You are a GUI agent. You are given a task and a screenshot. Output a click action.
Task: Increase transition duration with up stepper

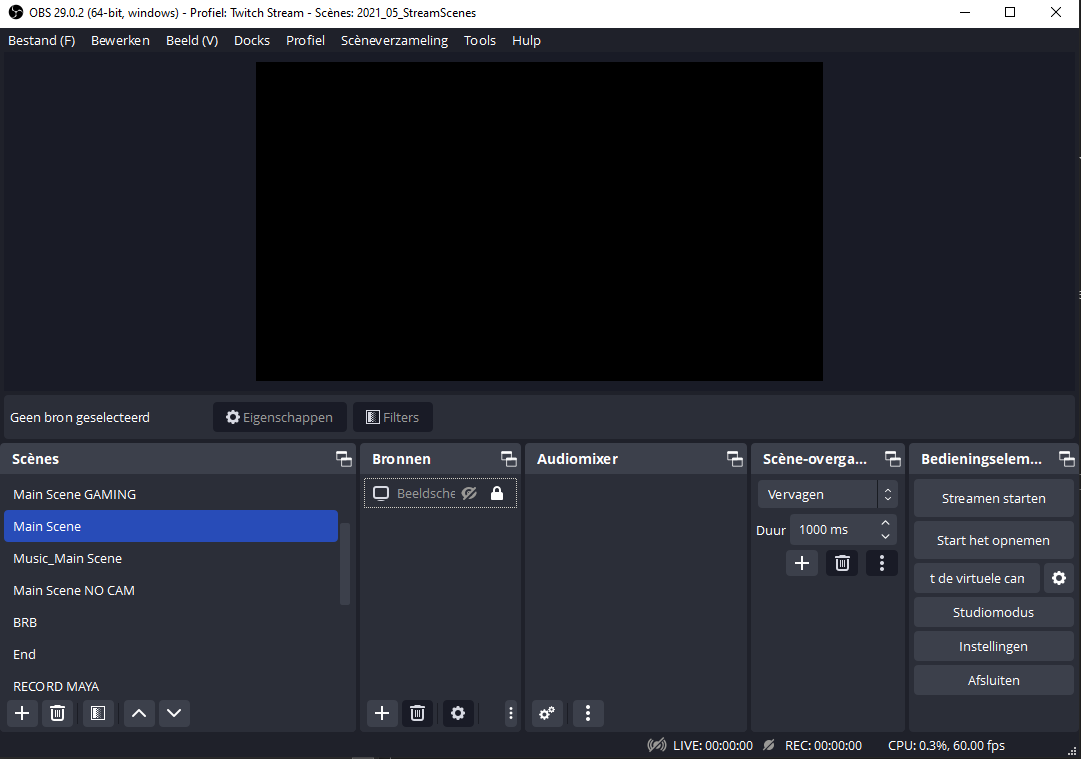tap(885, 523)
